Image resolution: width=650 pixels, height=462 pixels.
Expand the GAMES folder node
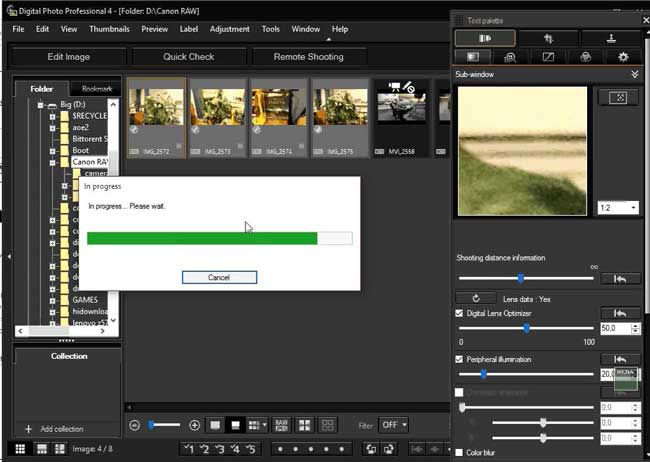coord(53,300)
